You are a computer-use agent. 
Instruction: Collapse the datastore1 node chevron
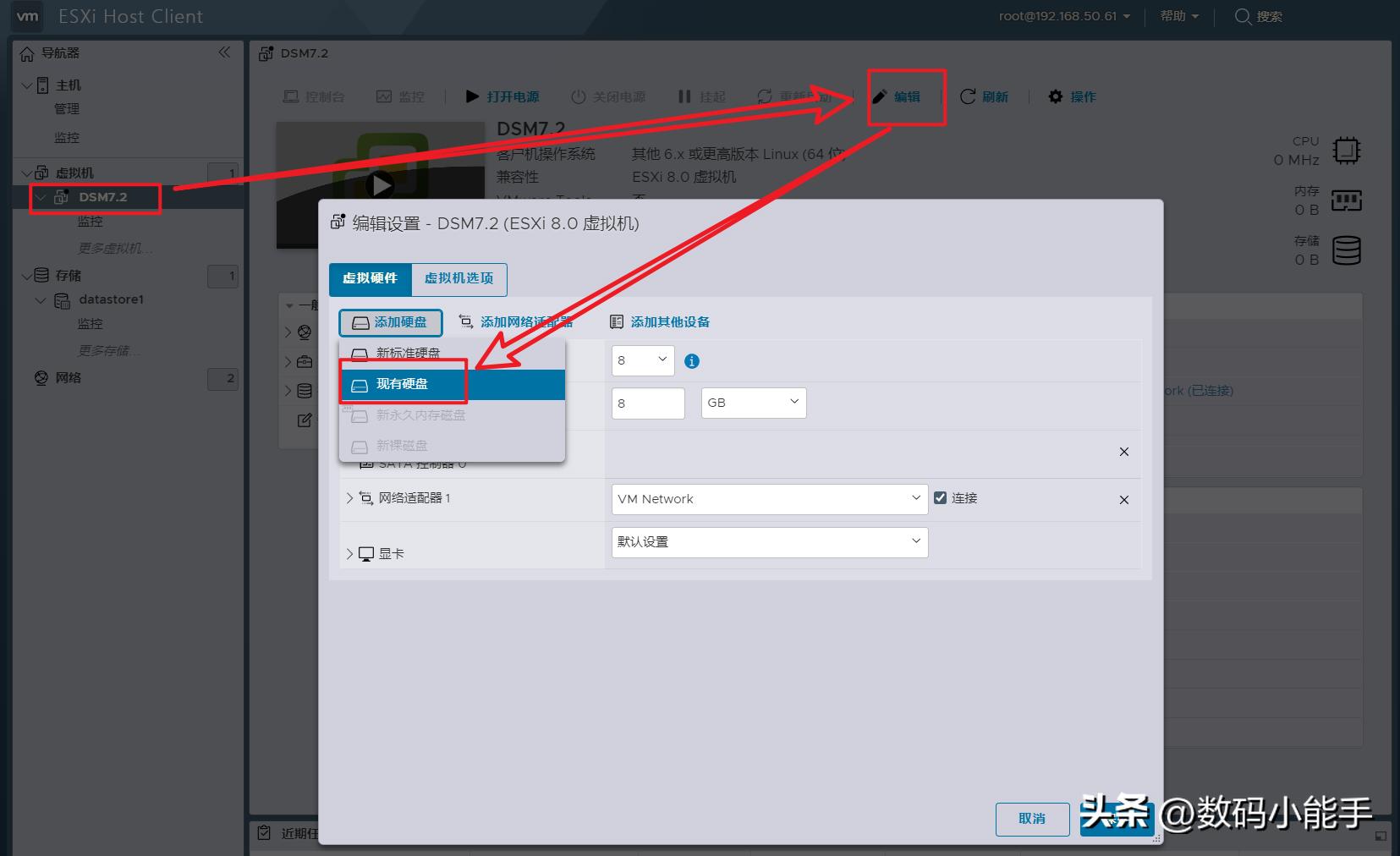click(41, 300)
